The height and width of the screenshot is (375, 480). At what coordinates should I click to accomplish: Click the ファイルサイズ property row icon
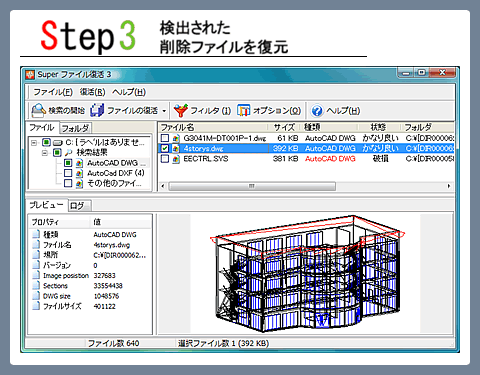(36, 306)
